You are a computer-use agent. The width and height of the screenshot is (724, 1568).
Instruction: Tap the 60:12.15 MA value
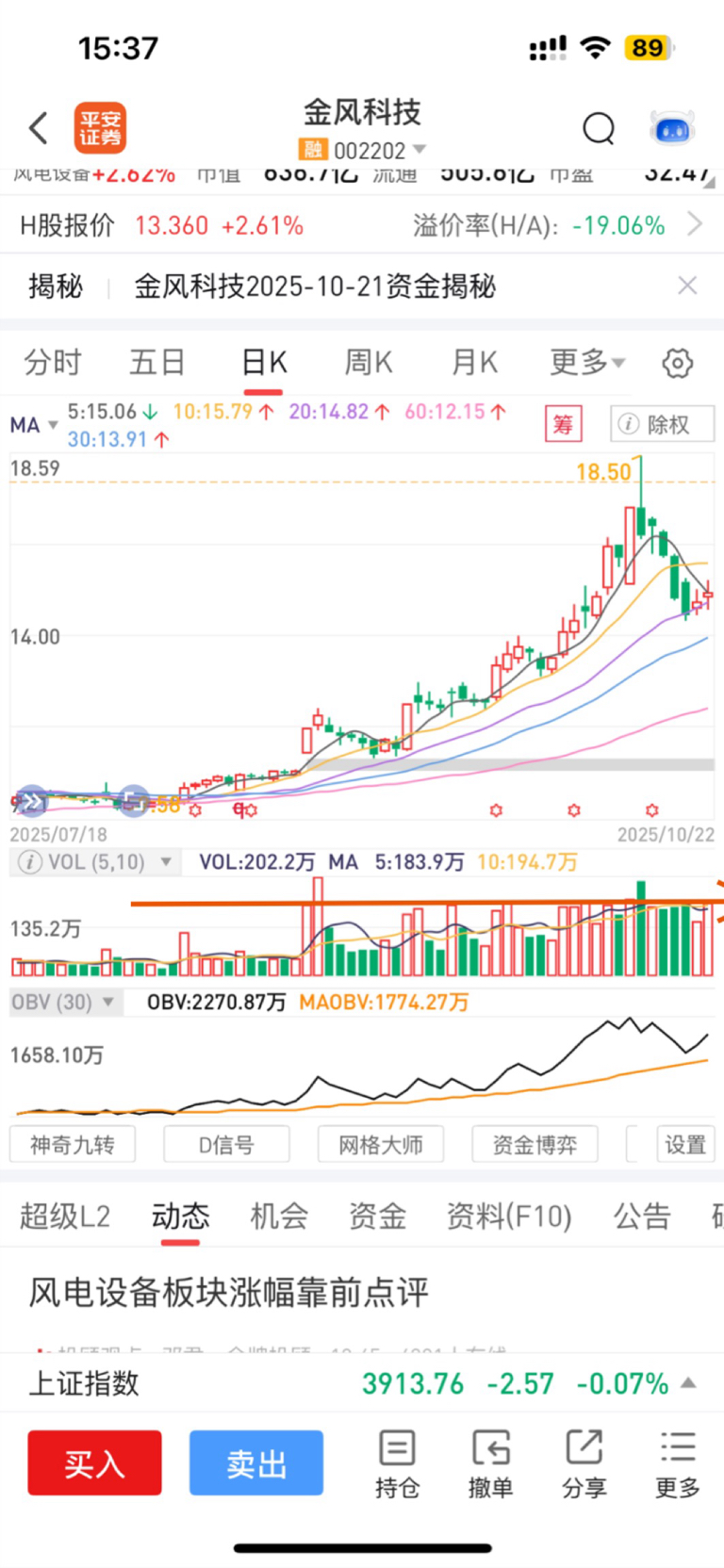coord(455,411)
